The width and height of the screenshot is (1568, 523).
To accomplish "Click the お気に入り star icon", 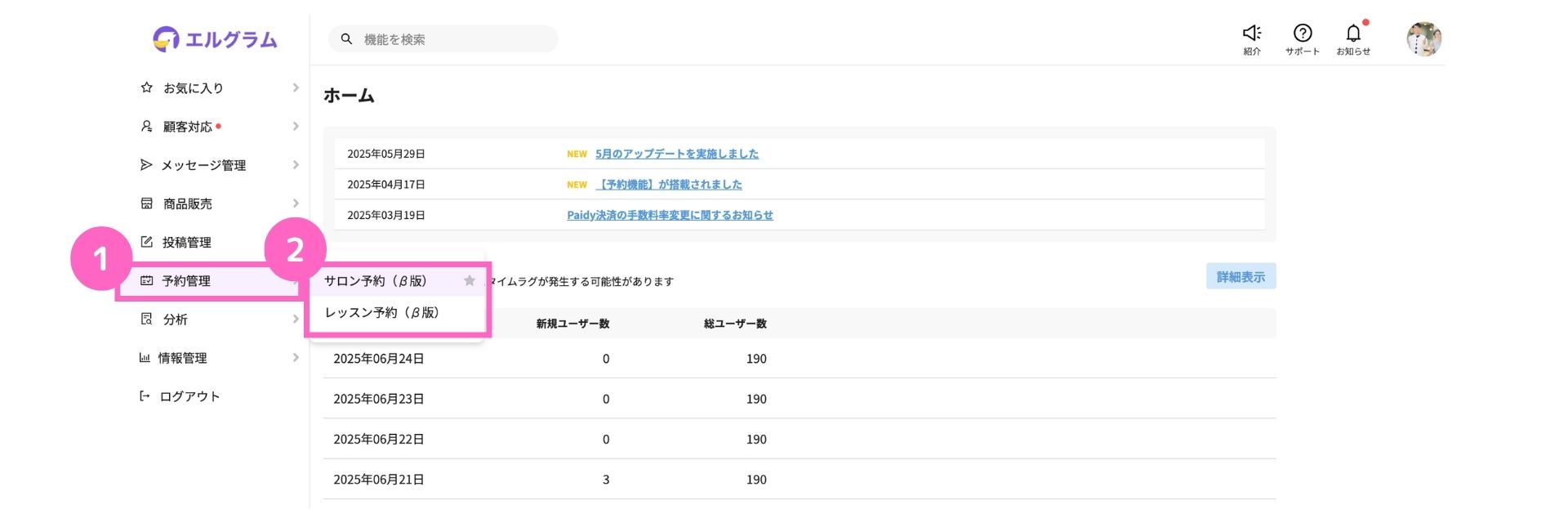I will 147,87.
